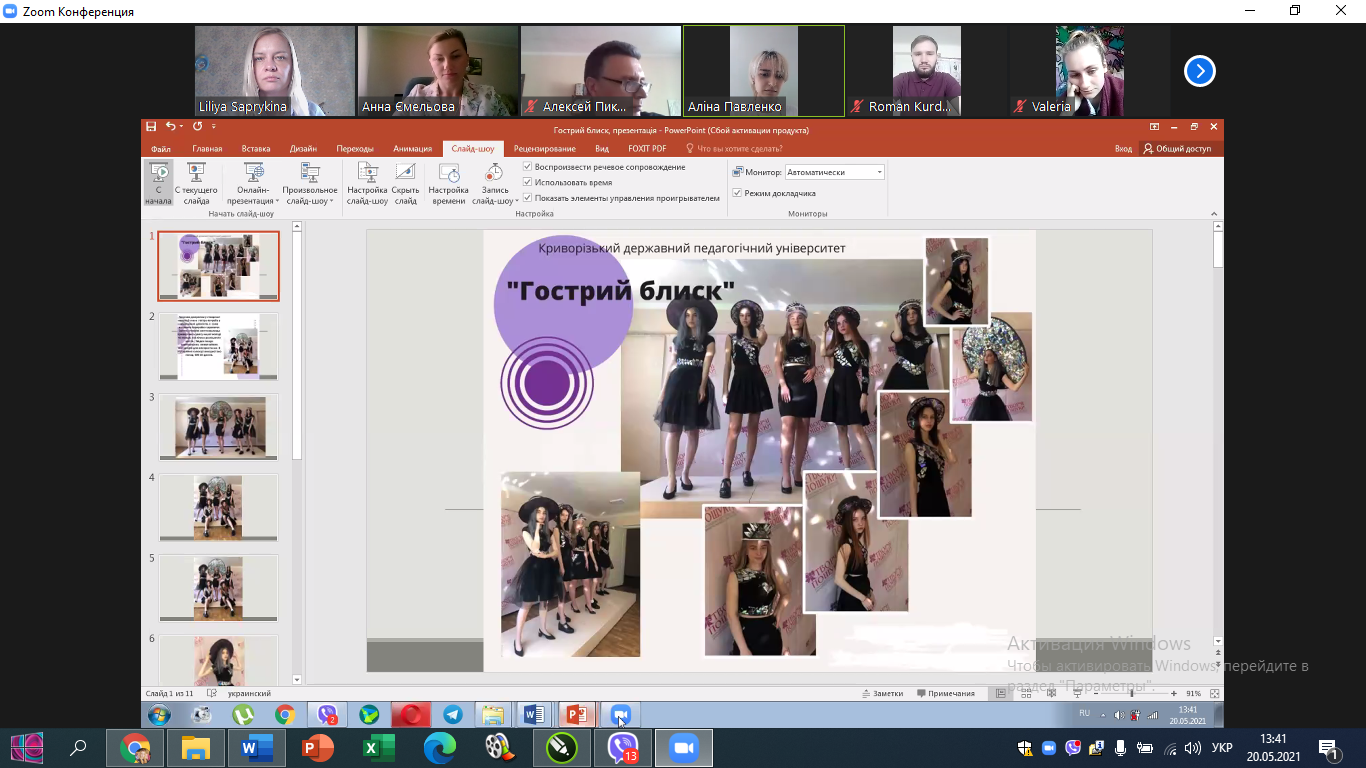The height and width of the screenshot is (768, 1366).
Task: Open the 'Рецензирование' tab
Action: pos(545,148)
